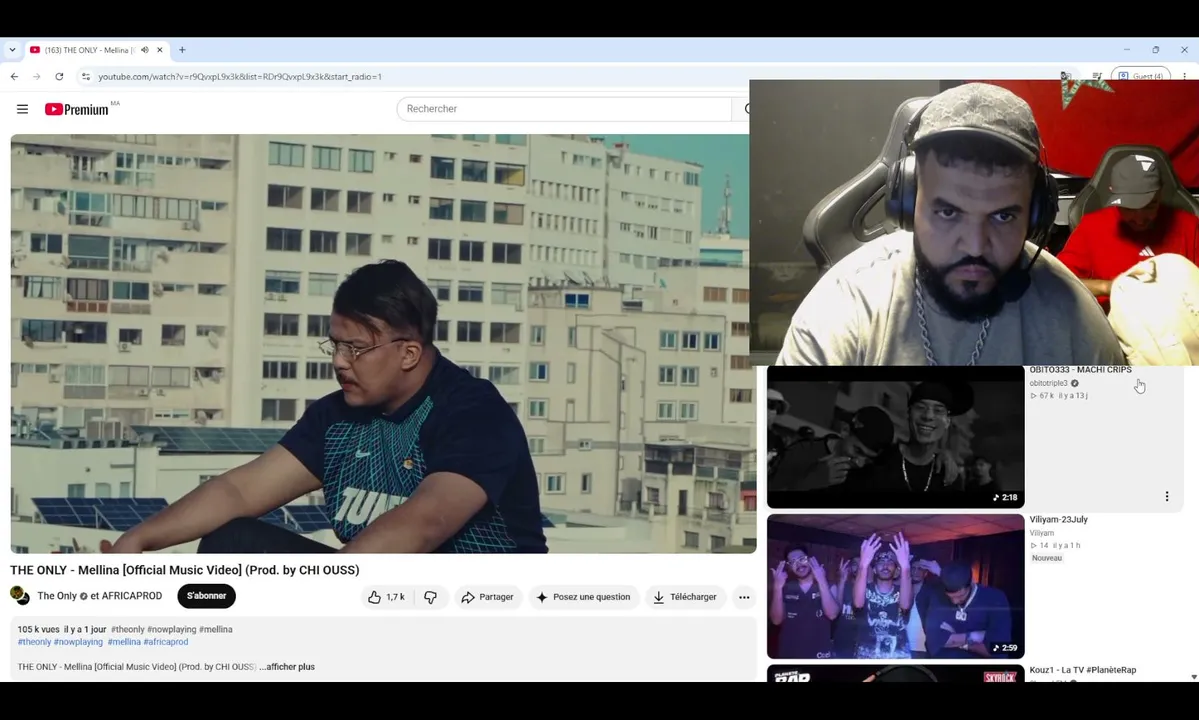Screen dimensions: 1199x720
Task: Click the video title THE ONLY - Mellina
Action: [184, 570]
